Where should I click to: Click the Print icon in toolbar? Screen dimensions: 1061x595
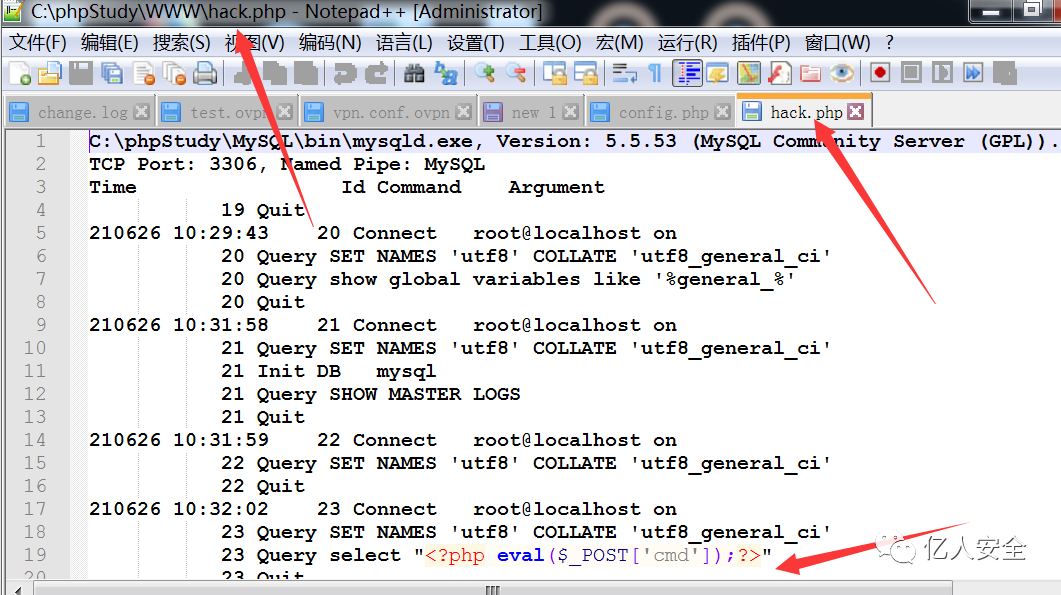click(x=205, y=73)
